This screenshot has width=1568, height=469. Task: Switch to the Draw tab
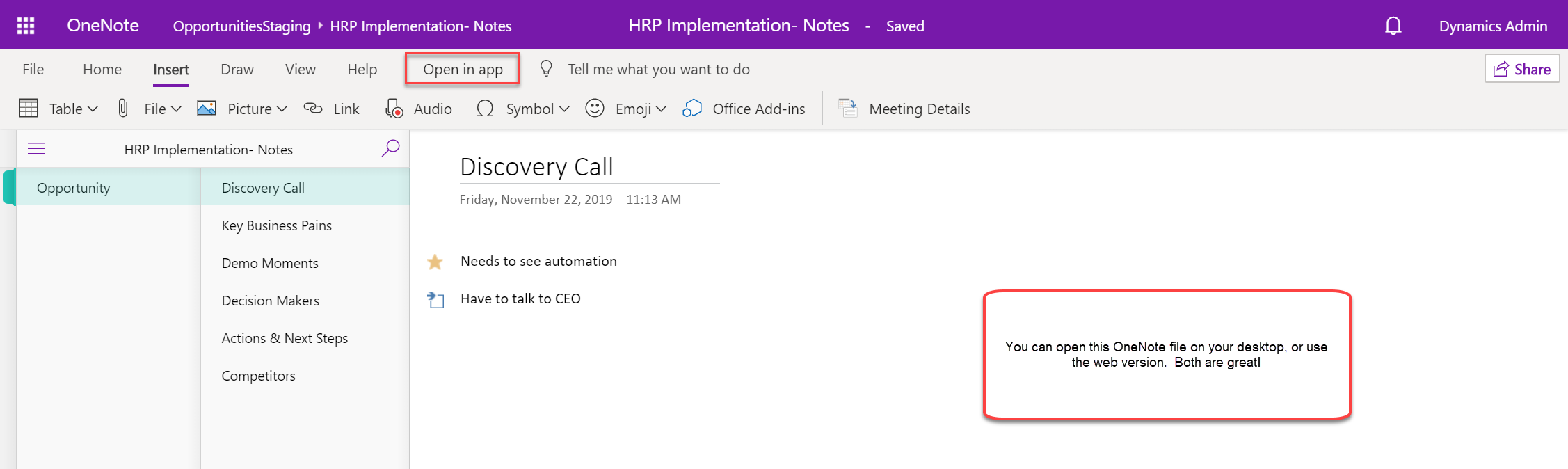(237, 70)
